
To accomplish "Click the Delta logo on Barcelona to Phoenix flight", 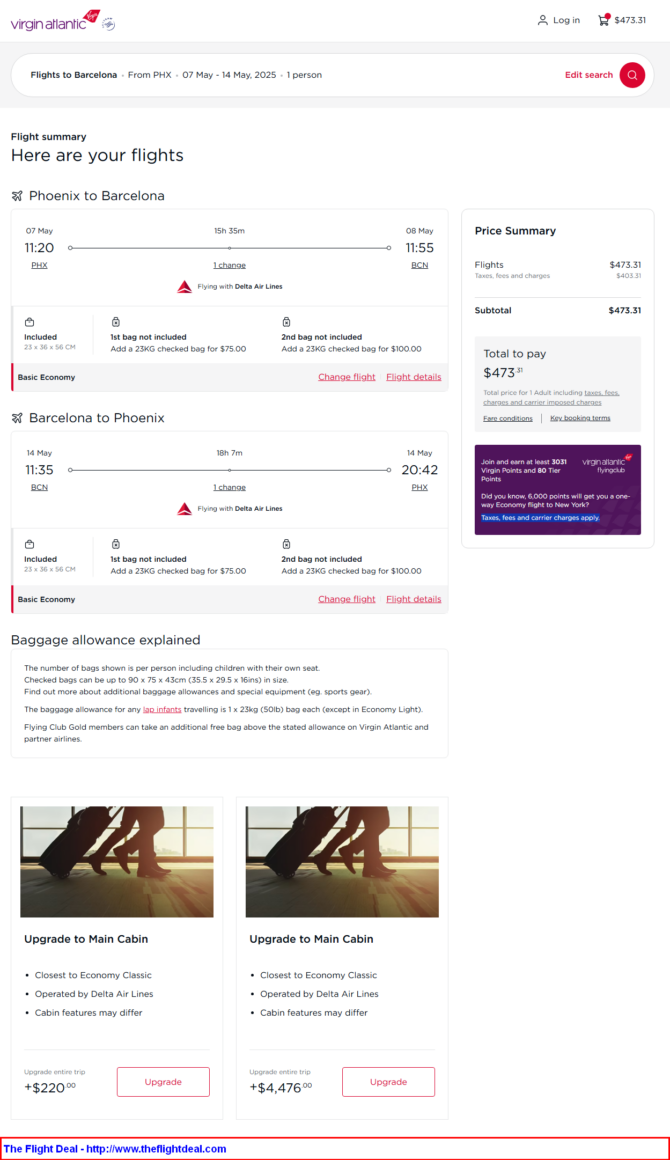I will tap(184, 509).
